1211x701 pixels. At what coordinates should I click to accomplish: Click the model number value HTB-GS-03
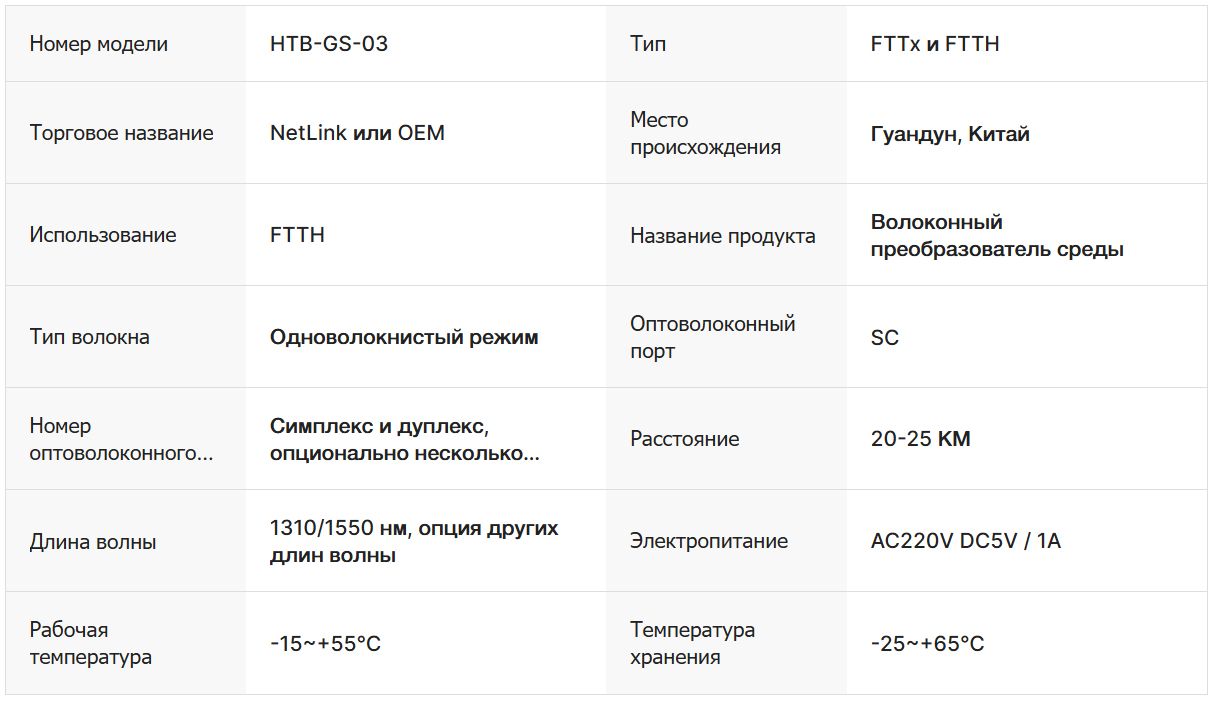click(x=329, y=44)
